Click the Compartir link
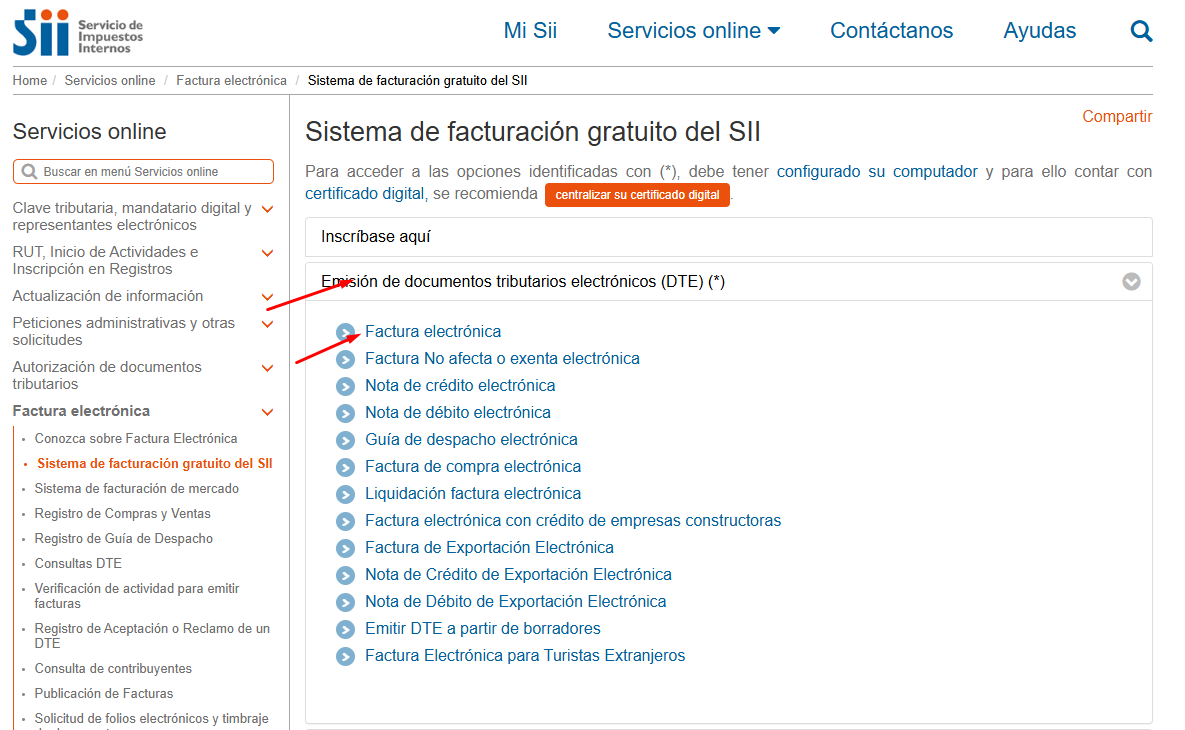Viewport: 1185px width, 730px height. pos(1117,116)
